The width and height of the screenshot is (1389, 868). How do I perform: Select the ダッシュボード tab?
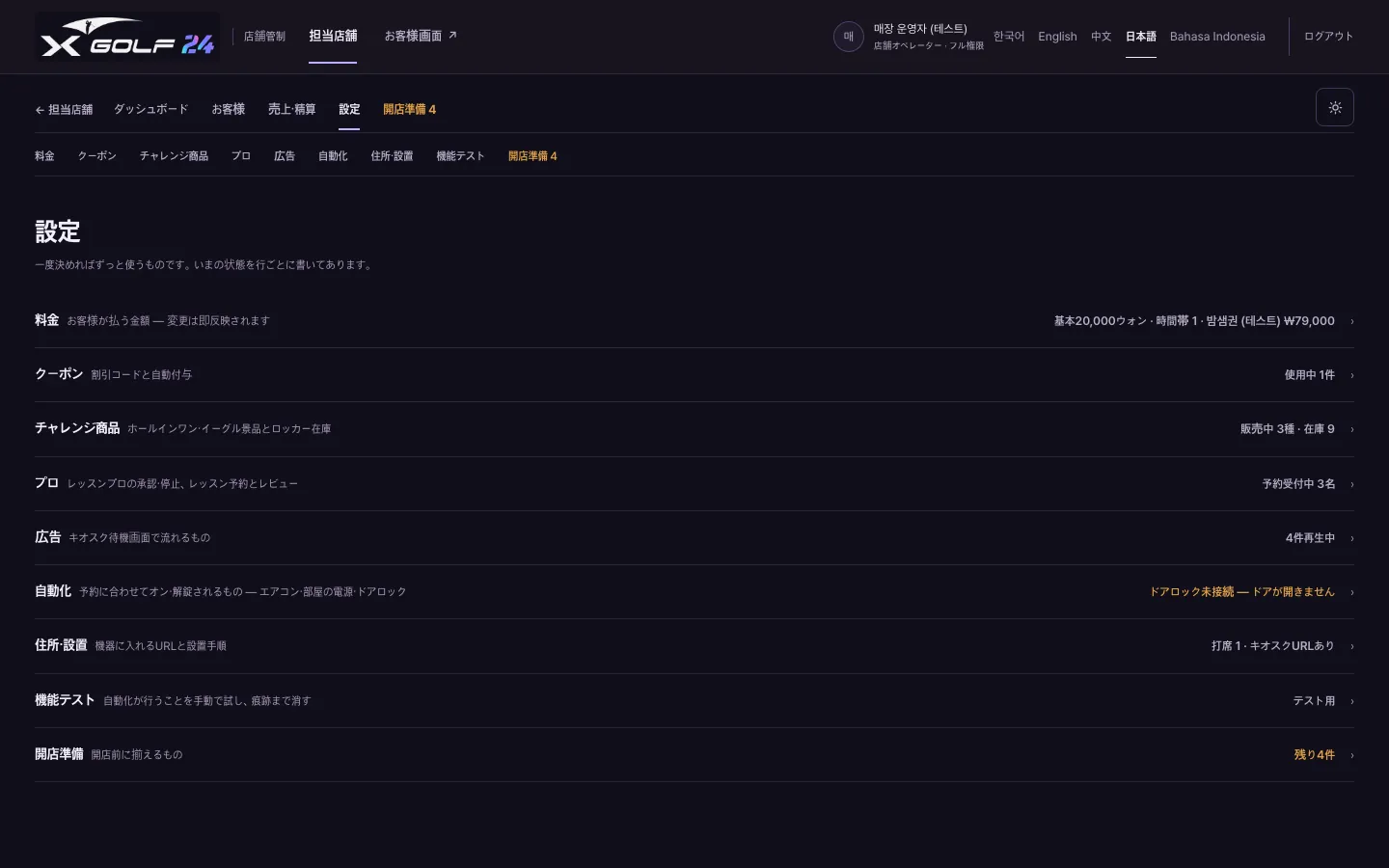pos(151,109)
